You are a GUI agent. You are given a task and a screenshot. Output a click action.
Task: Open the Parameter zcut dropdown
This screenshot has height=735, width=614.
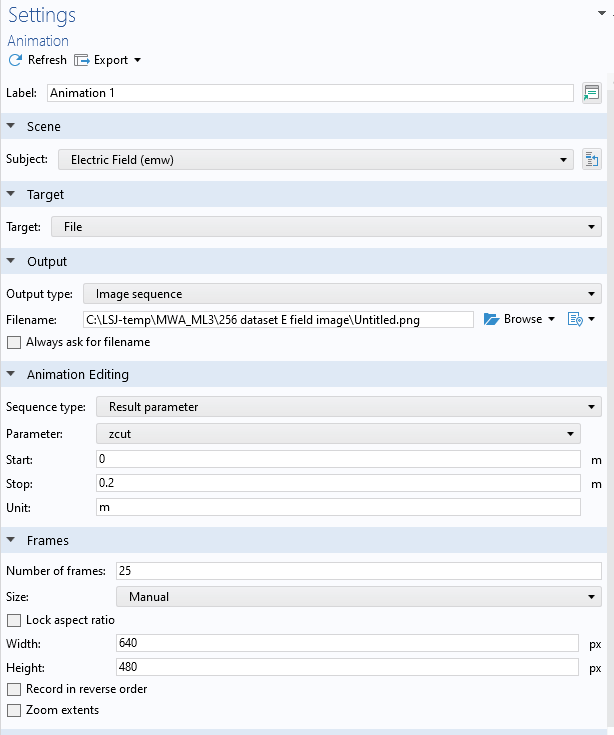338,433
